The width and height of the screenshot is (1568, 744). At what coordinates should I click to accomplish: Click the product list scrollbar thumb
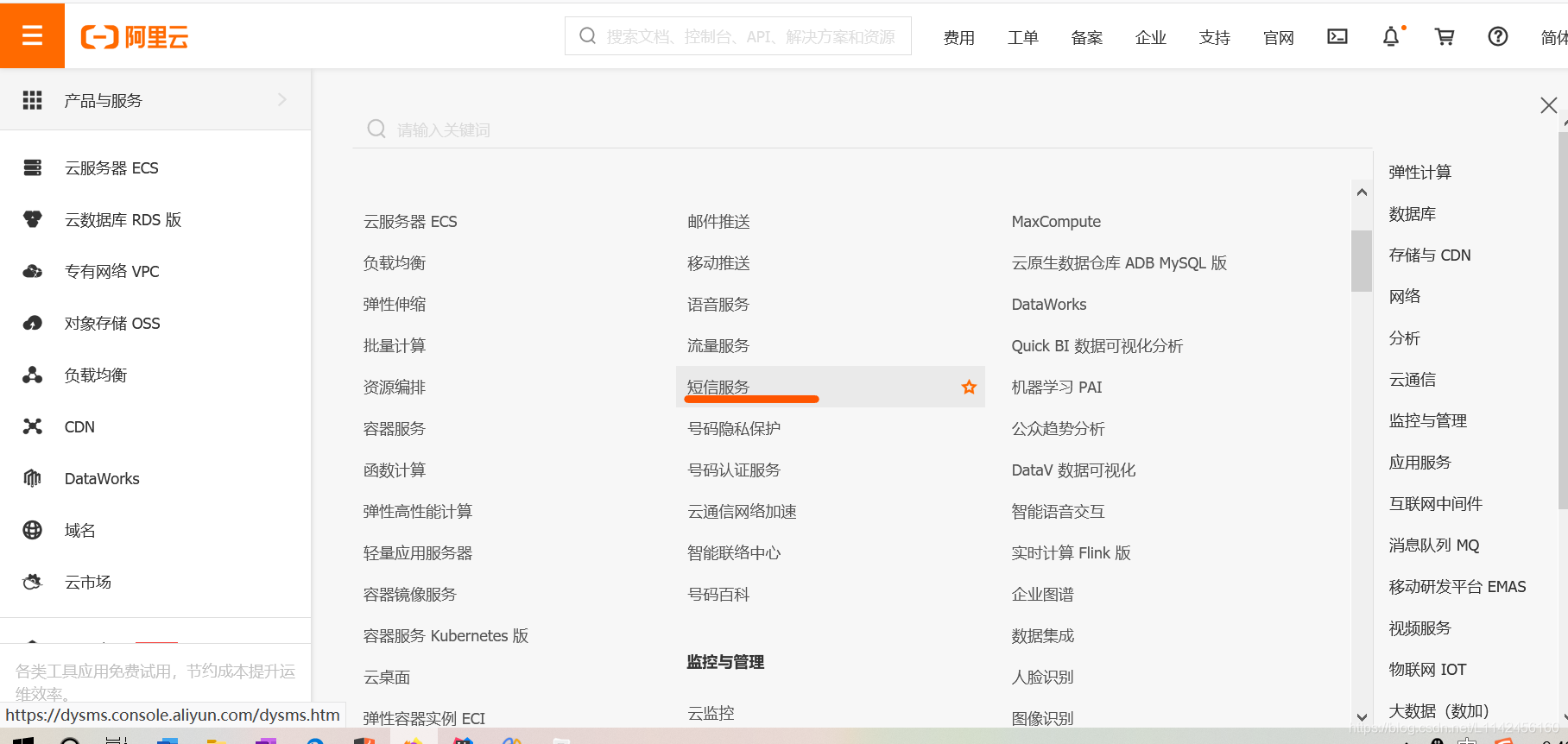tap(1362, 261)
